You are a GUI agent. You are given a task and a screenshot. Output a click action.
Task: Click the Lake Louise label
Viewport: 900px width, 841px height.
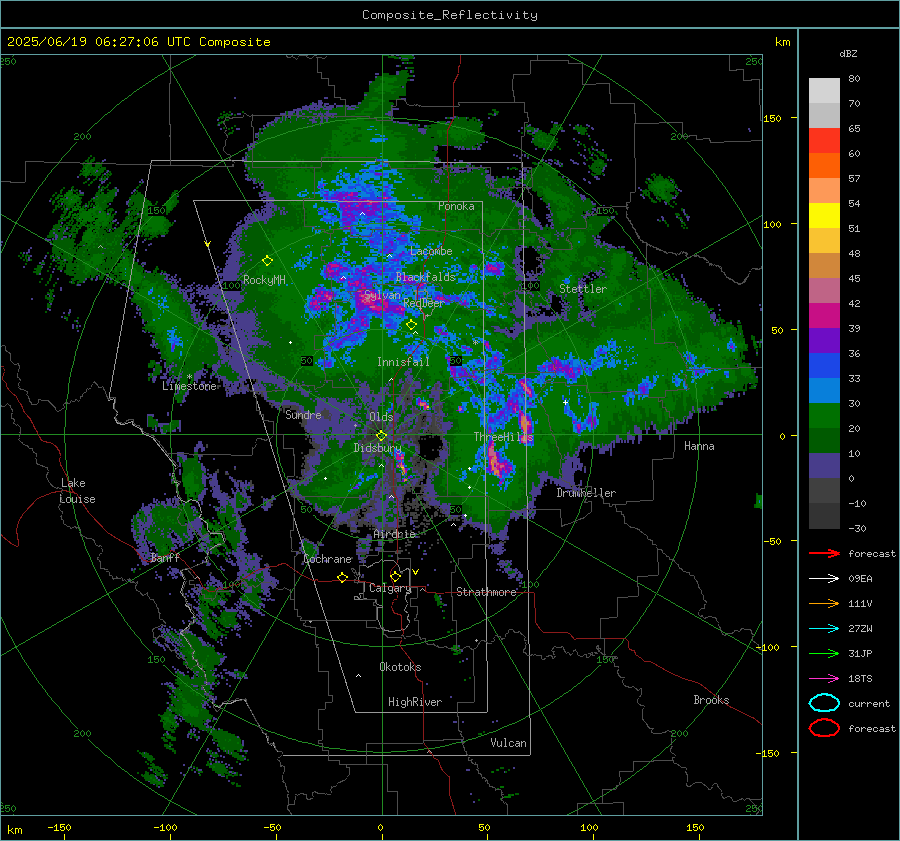[x=77, y=491]
